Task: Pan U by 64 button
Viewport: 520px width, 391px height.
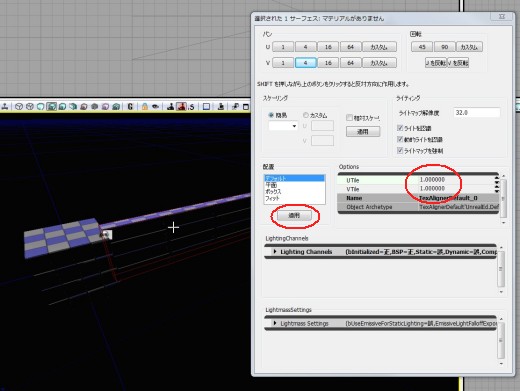Action: tap(350, 47)
